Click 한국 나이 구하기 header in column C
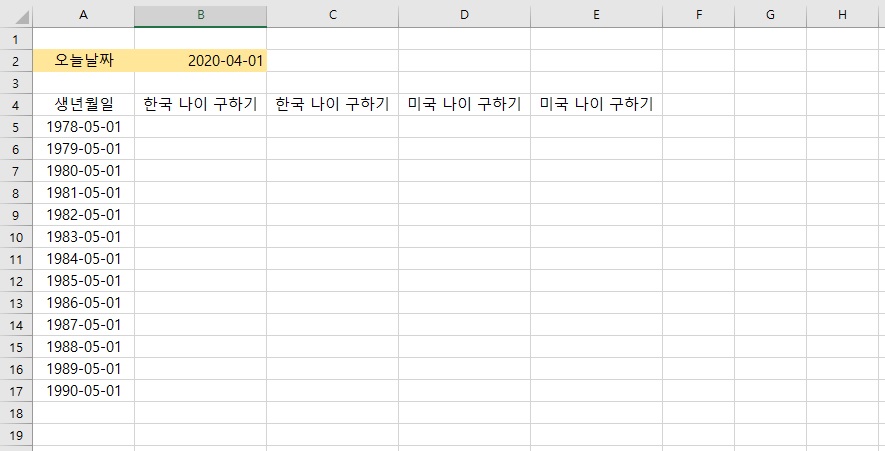Viewport: 885px width, 451px height. pos(332,105)
